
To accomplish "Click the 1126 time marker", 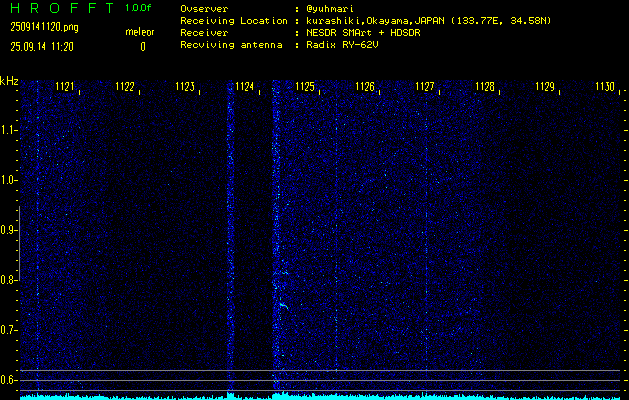I will coord(365,87).
